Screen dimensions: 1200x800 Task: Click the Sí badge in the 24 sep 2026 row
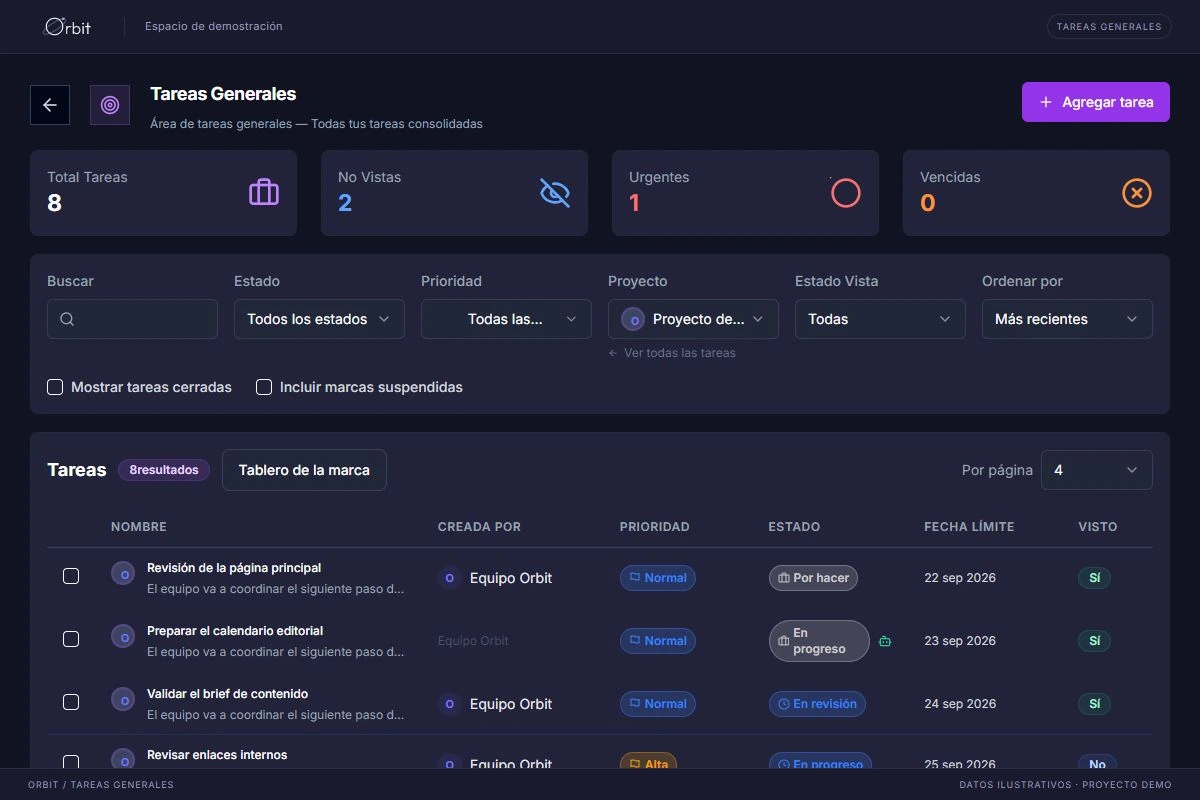1094,704
